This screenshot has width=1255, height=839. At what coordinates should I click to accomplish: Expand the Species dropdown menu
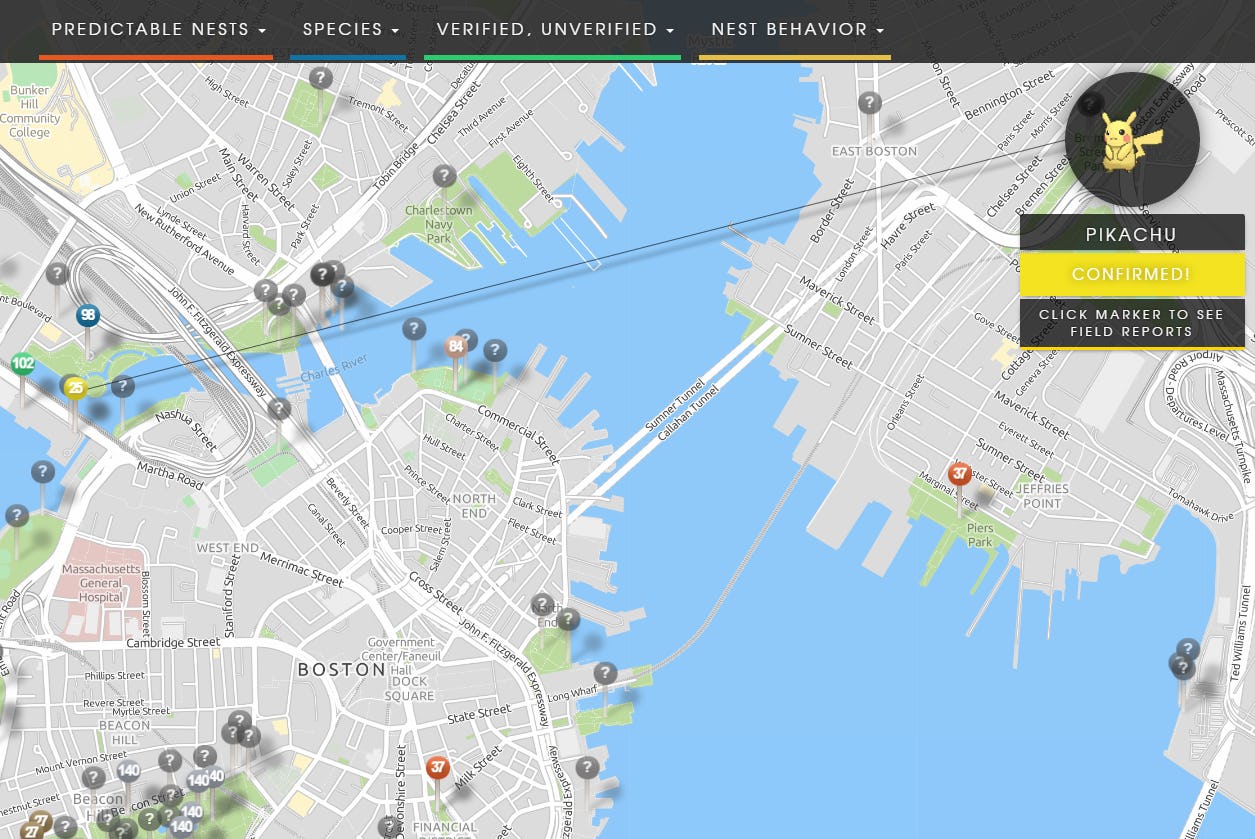[x=350, y=30]
